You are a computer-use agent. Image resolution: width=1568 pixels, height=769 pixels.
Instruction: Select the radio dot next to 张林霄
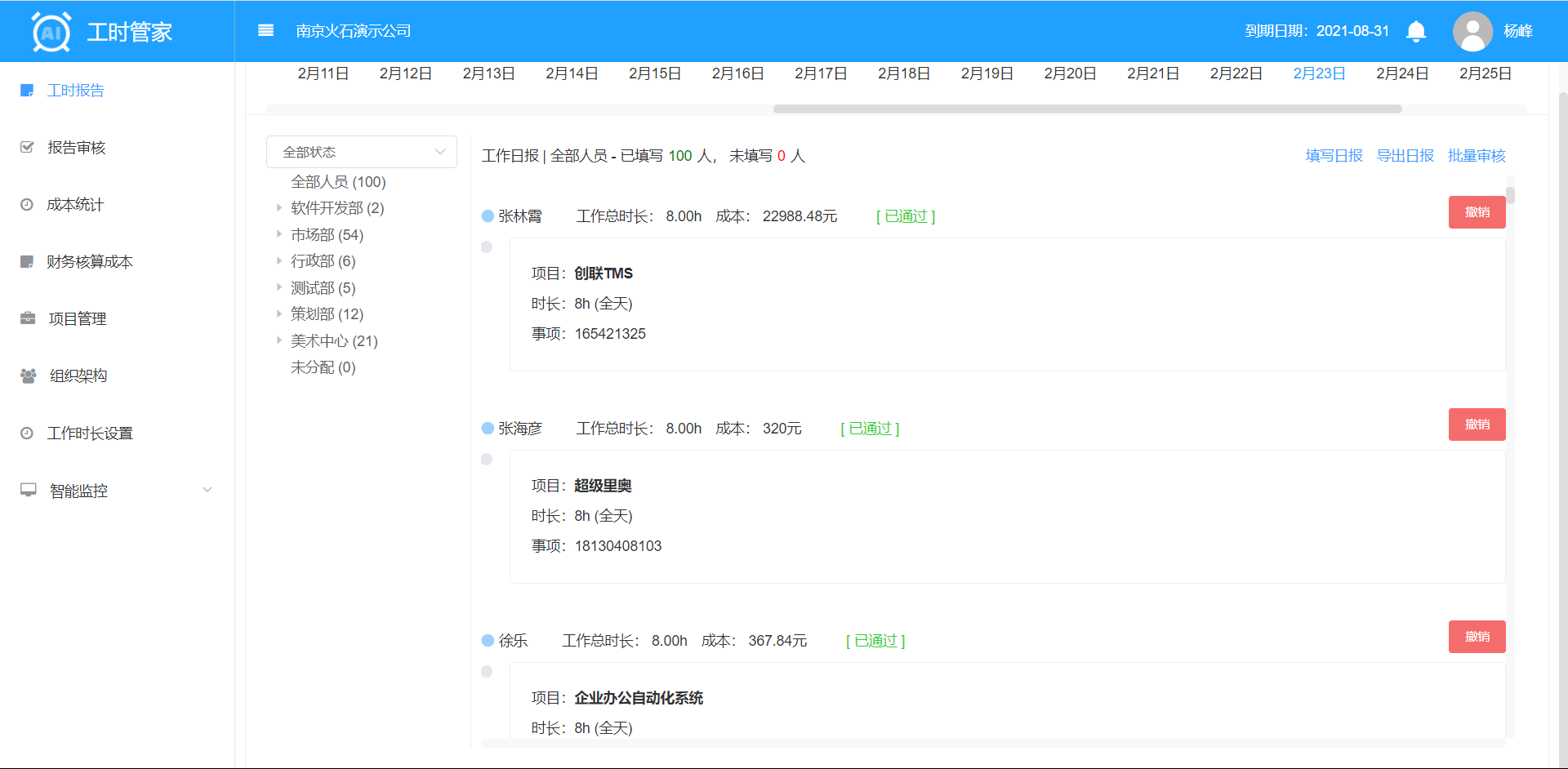coord(488,216)
